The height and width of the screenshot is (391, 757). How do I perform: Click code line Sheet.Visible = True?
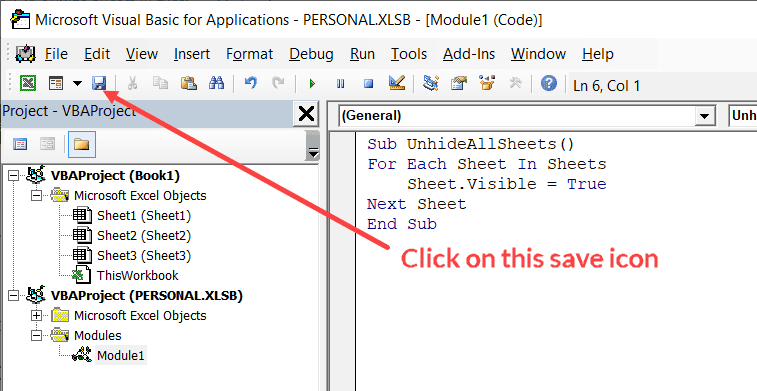click(506, 184)
